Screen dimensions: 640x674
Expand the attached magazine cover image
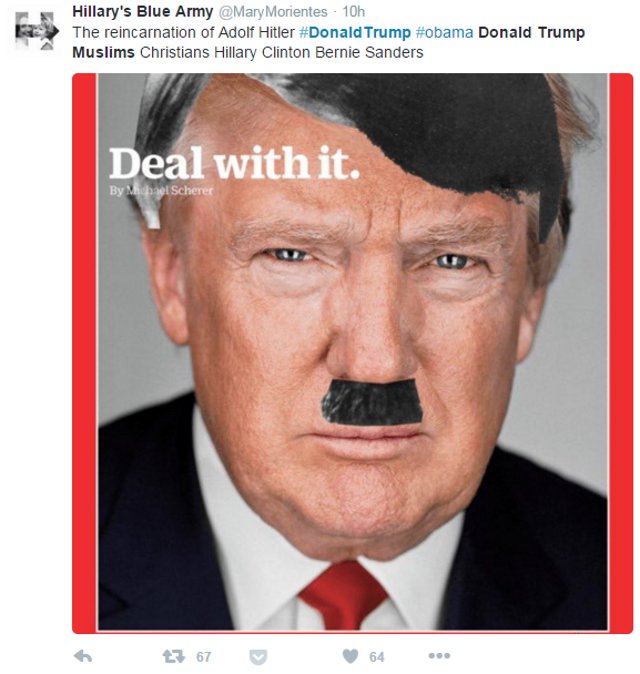pos(352,353)
